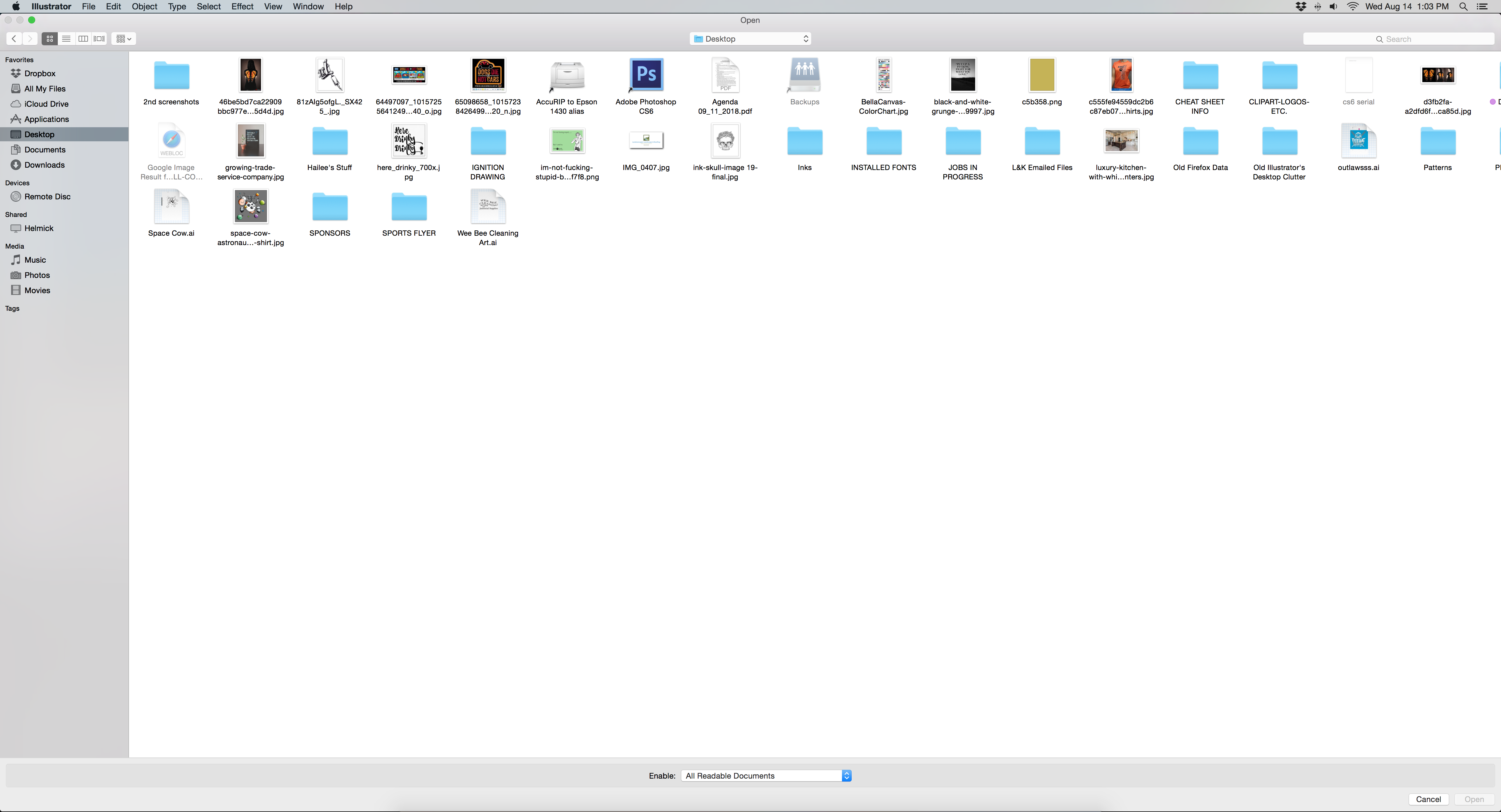The height and width of the screenshot is (812, 1501).
Task: Open the Effect menu
Action: (242, 6)
